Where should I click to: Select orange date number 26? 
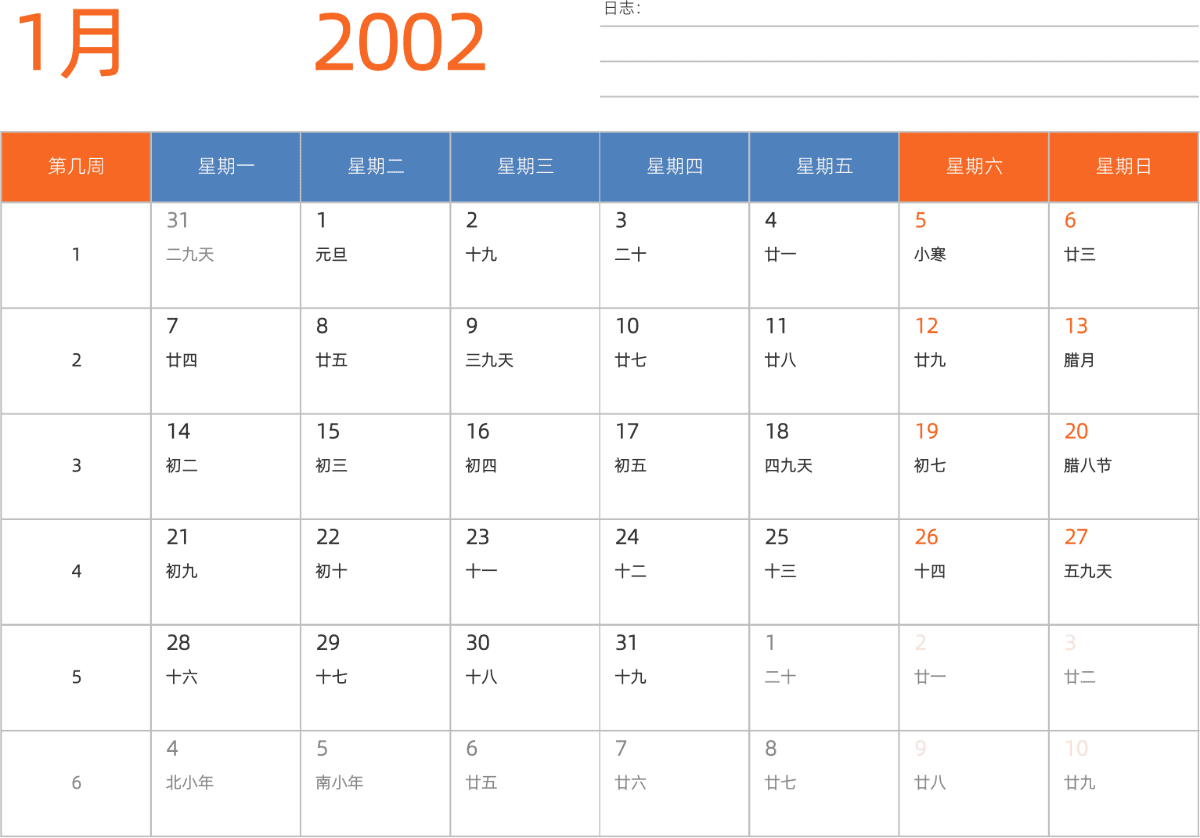(x=926, y=538)
